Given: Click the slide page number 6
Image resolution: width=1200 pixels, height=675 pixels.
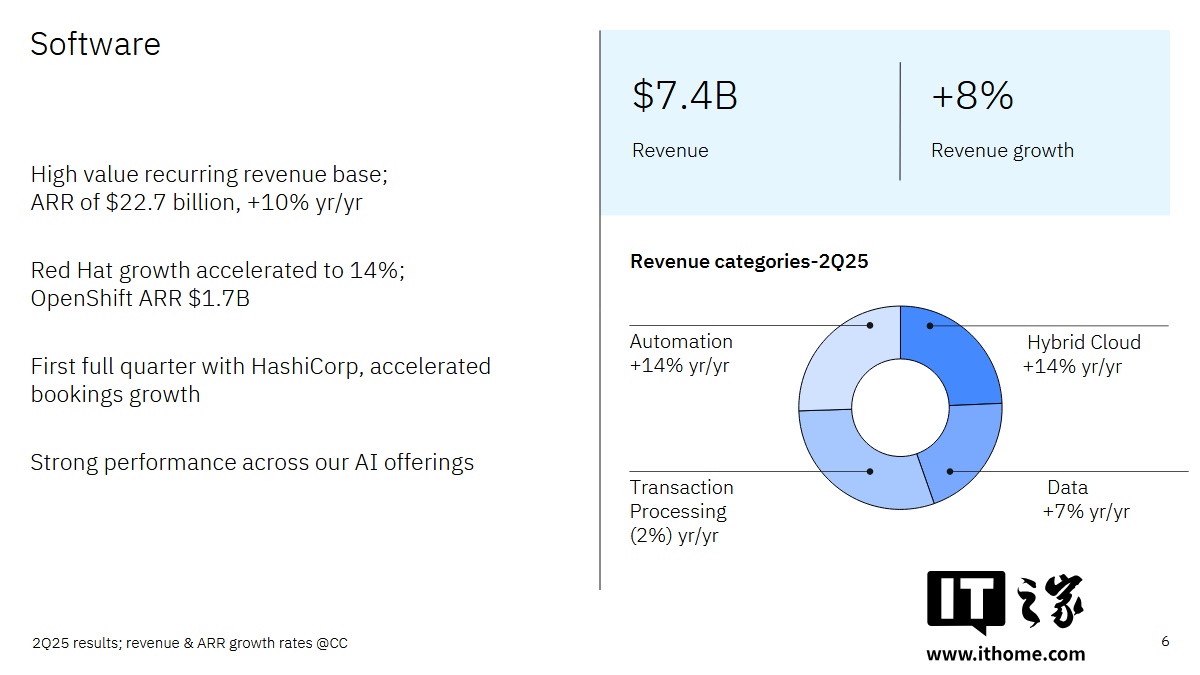Looking at the screenshot, I should [1165, 641].
